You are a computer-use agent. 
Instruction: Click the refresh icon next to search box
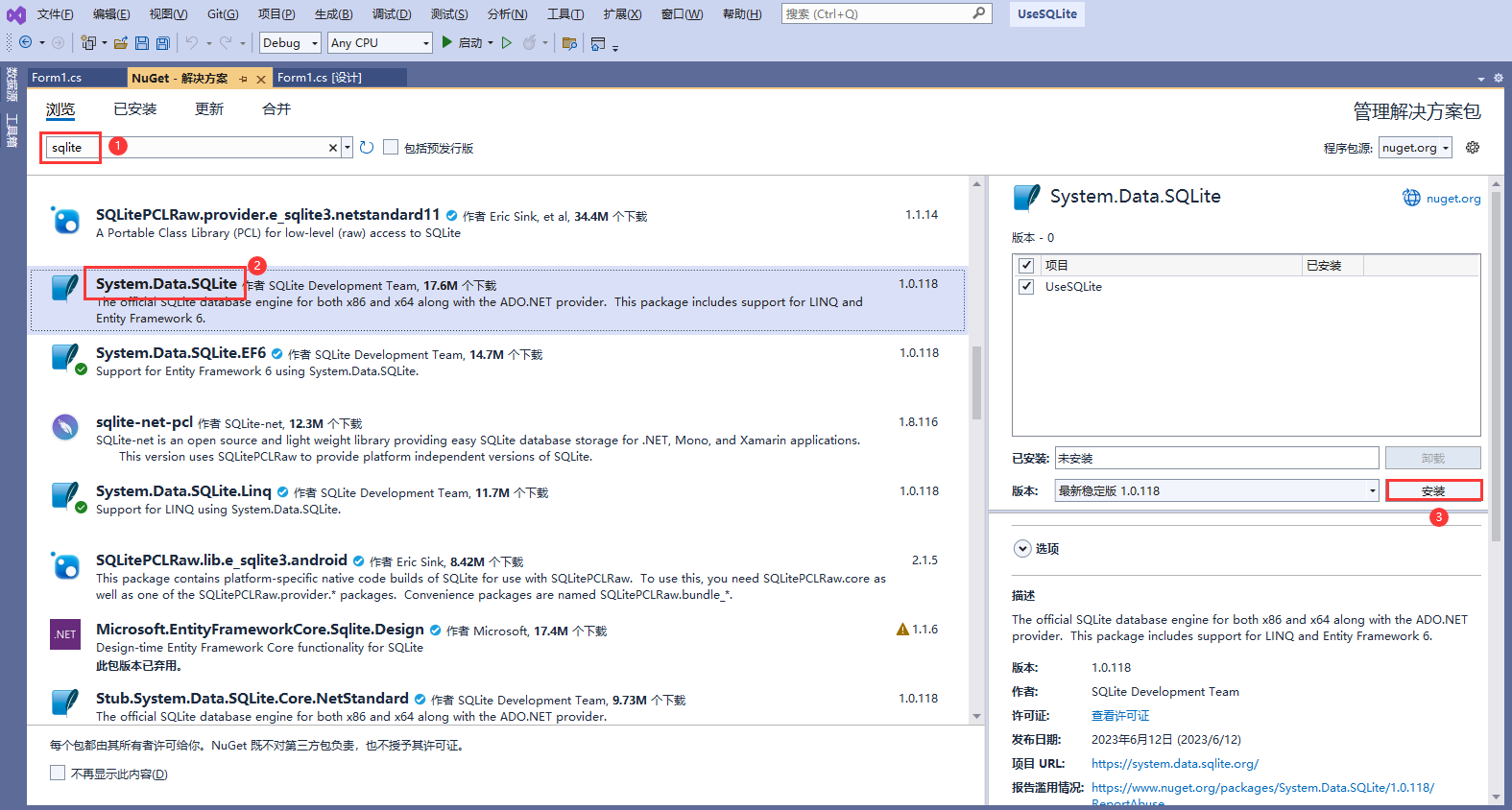click(x=367, y=147)
